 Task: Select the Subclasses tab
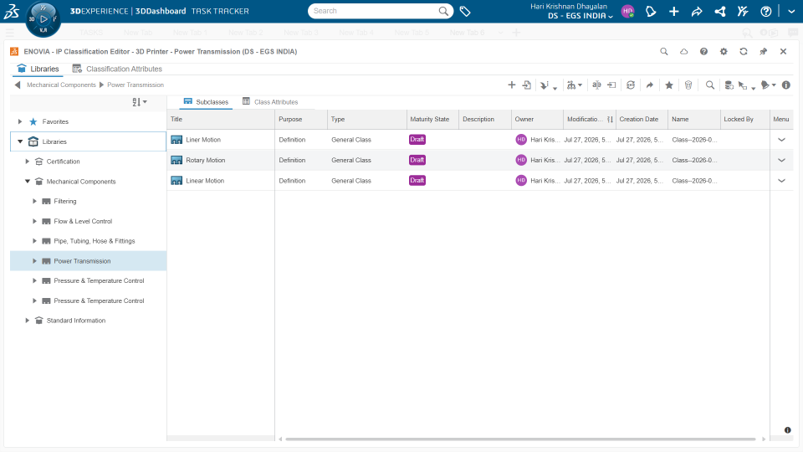click(206, 102)
